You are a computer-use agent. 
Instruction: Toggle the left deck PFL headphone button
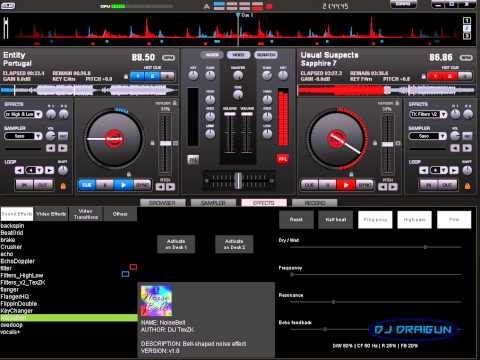click(x=193, y=160)
